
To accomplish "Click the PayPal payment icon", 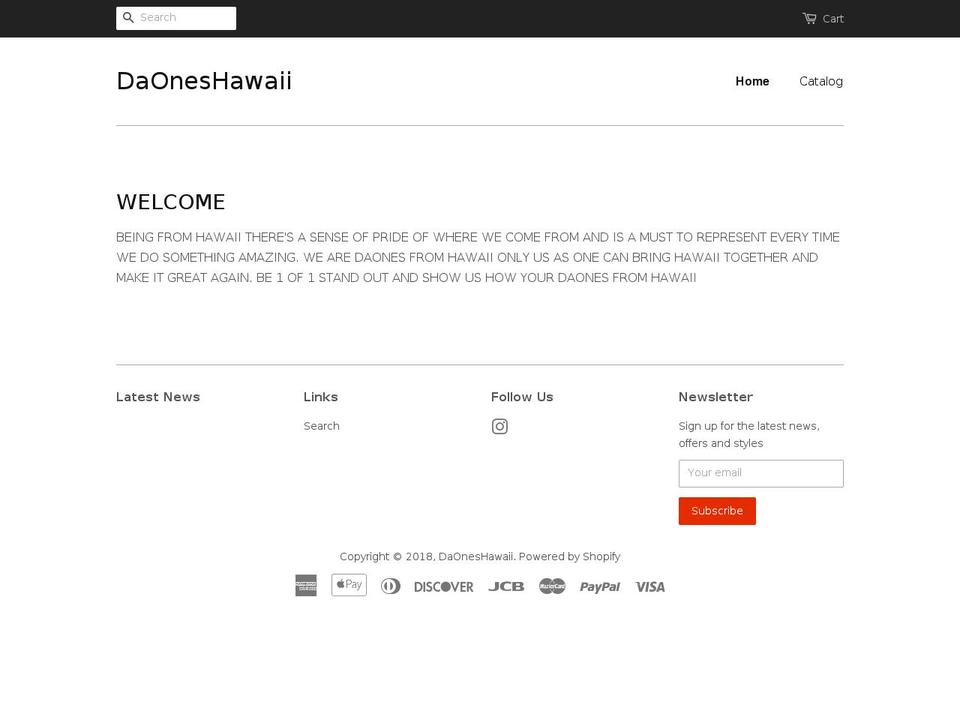I will point(600,587).
